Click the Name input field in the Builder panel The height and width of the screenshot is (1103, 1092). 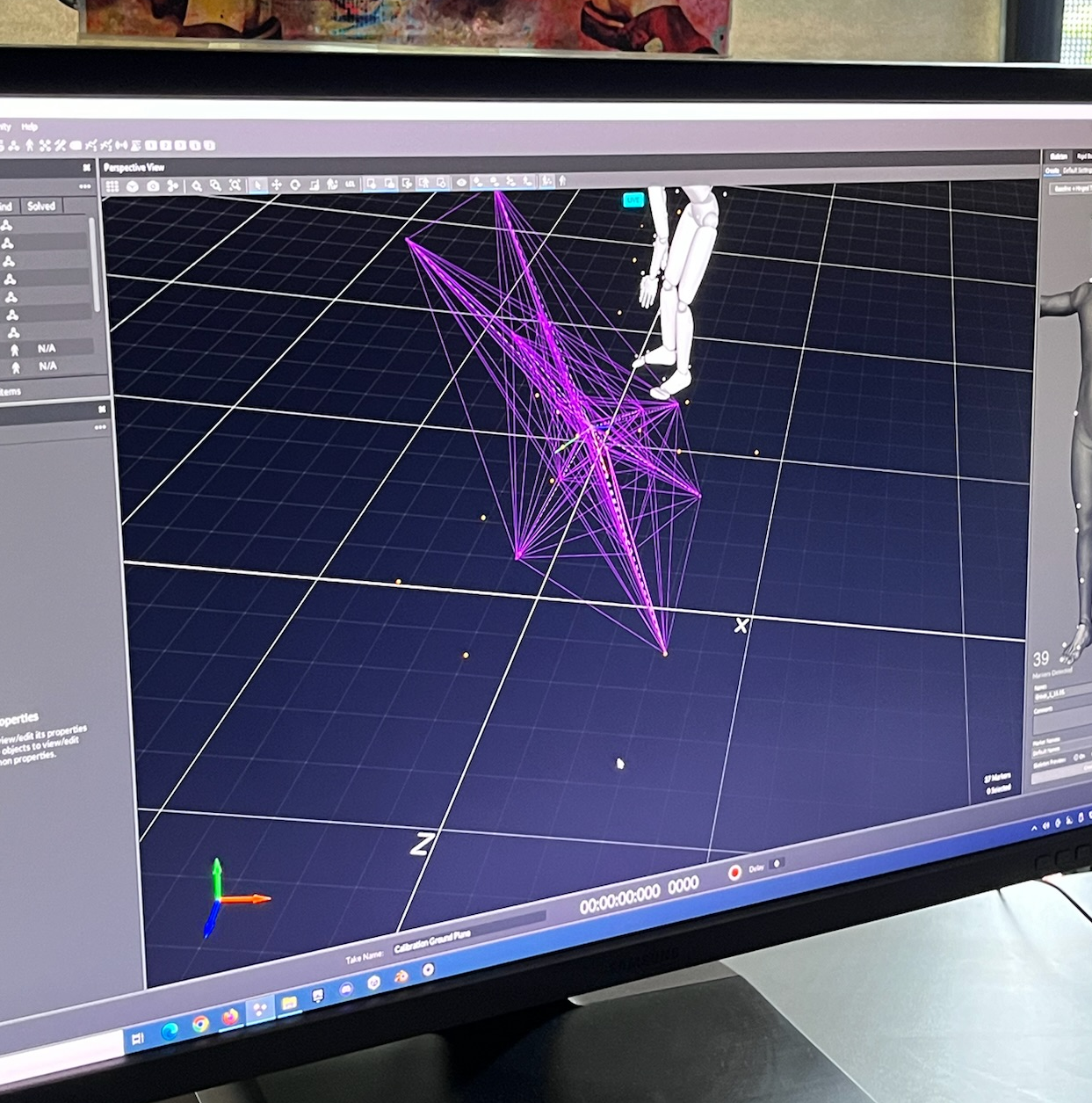pyautogui.click(x=1059, y=696)
